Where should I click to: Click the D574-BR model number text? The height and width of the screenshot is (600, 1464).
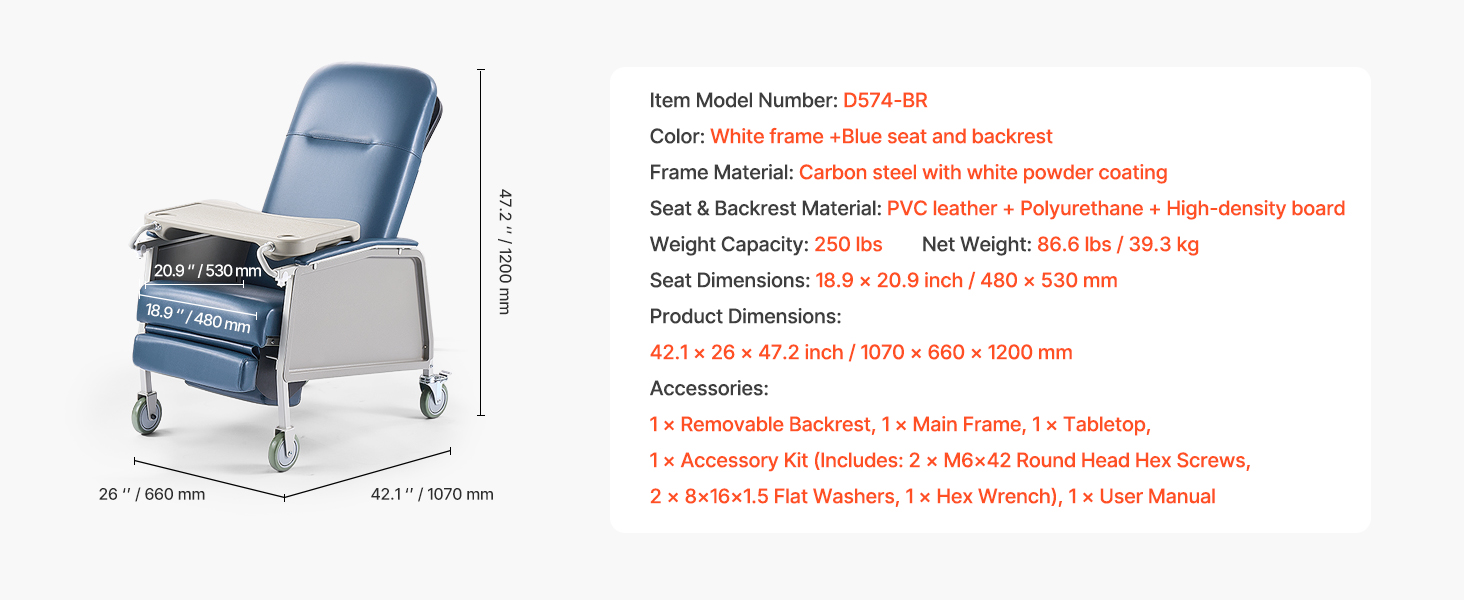885,100
